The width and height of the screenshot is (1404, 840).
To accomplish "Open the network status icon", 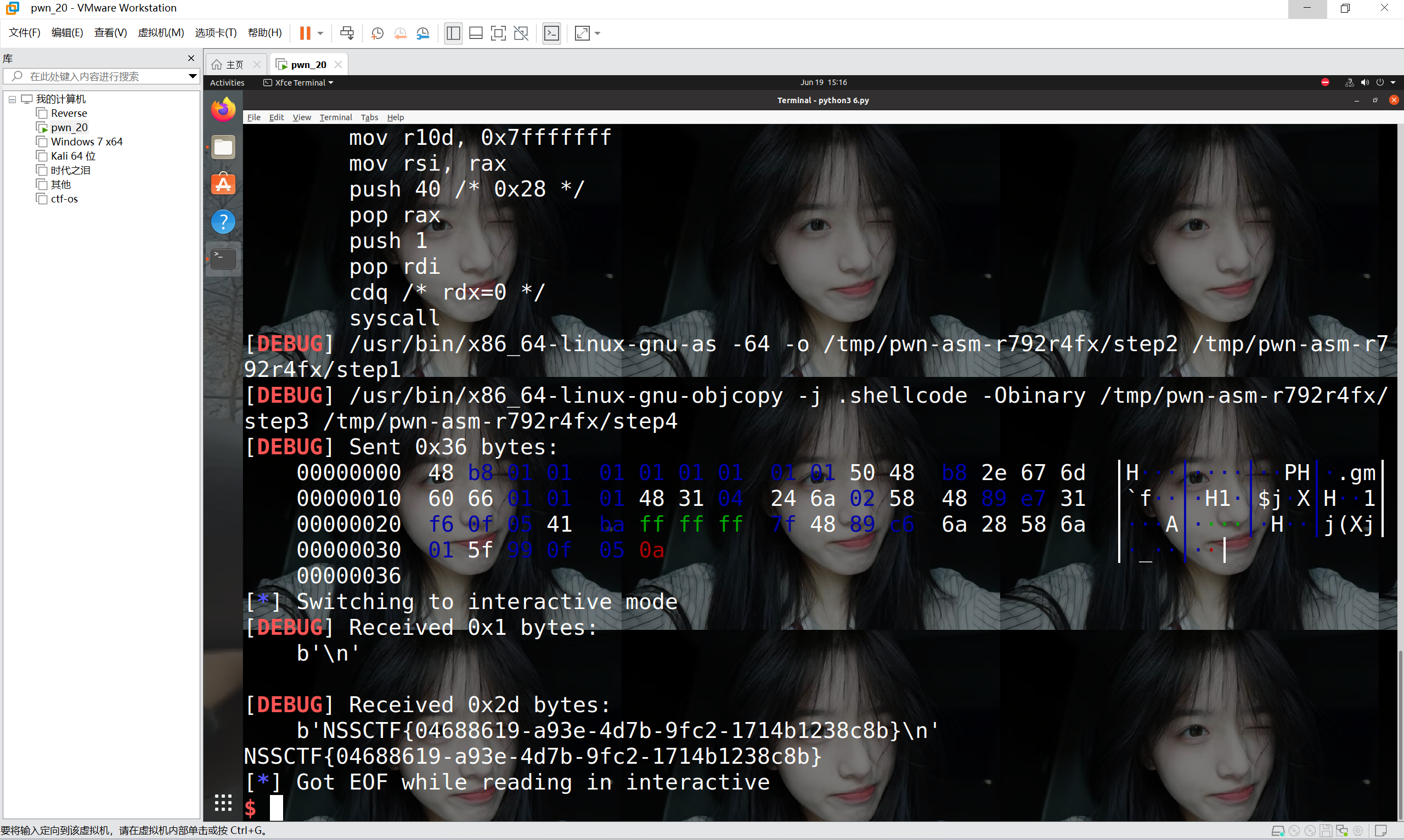I will 1349,83.
